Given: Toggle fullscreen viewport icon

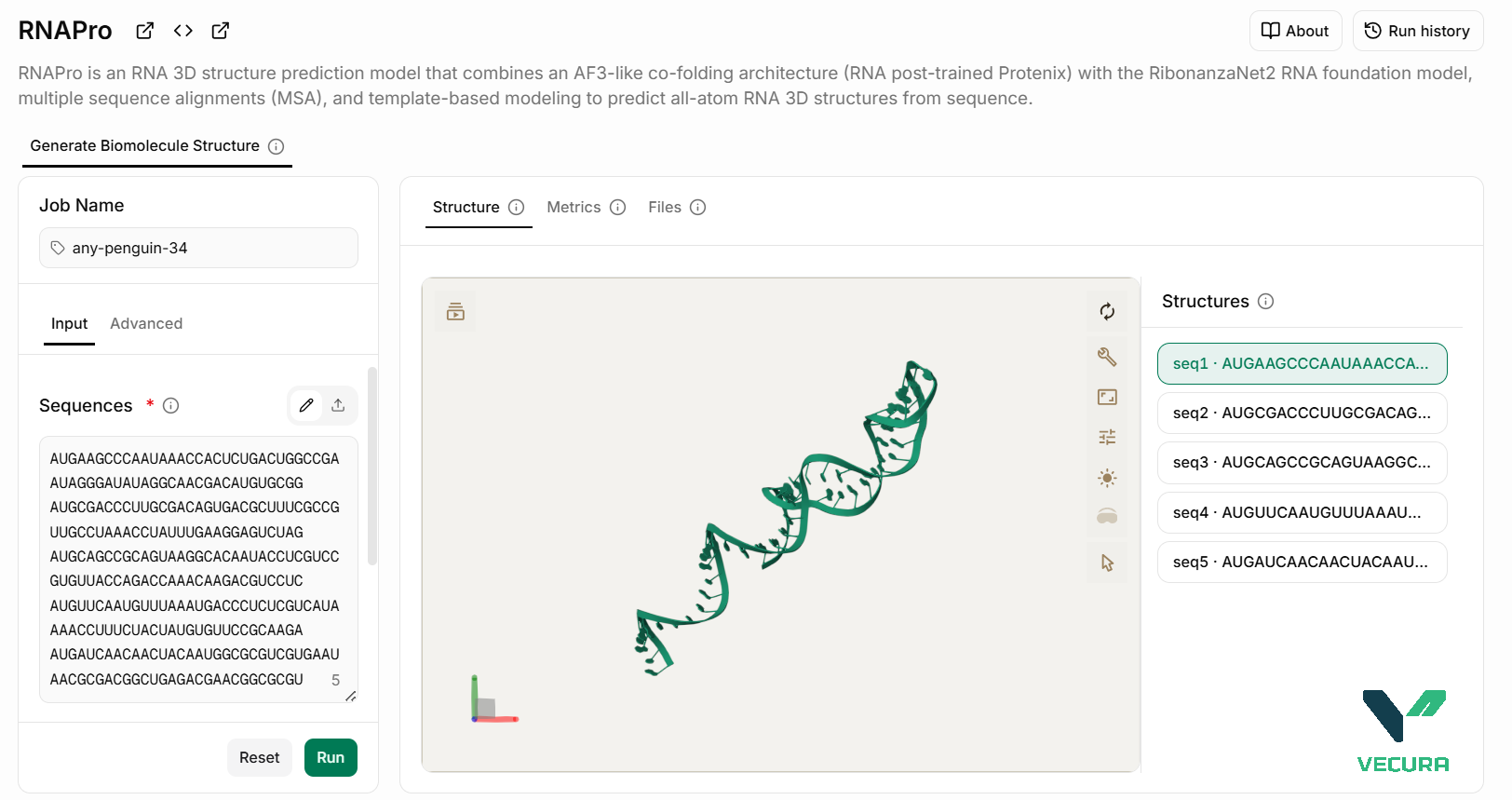Looking at the screenshot, I should (x=1107, y=397).
